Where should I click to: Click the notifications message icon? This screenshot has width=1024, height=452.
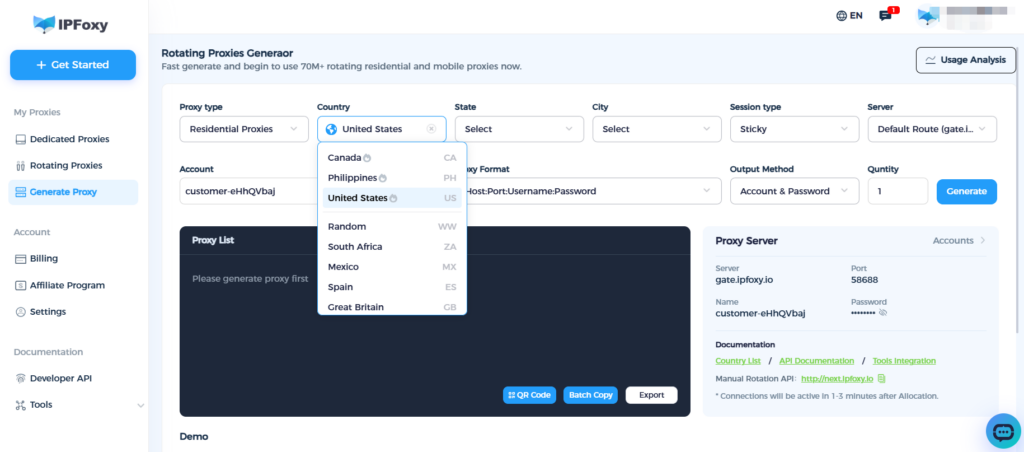pos(885,16)
